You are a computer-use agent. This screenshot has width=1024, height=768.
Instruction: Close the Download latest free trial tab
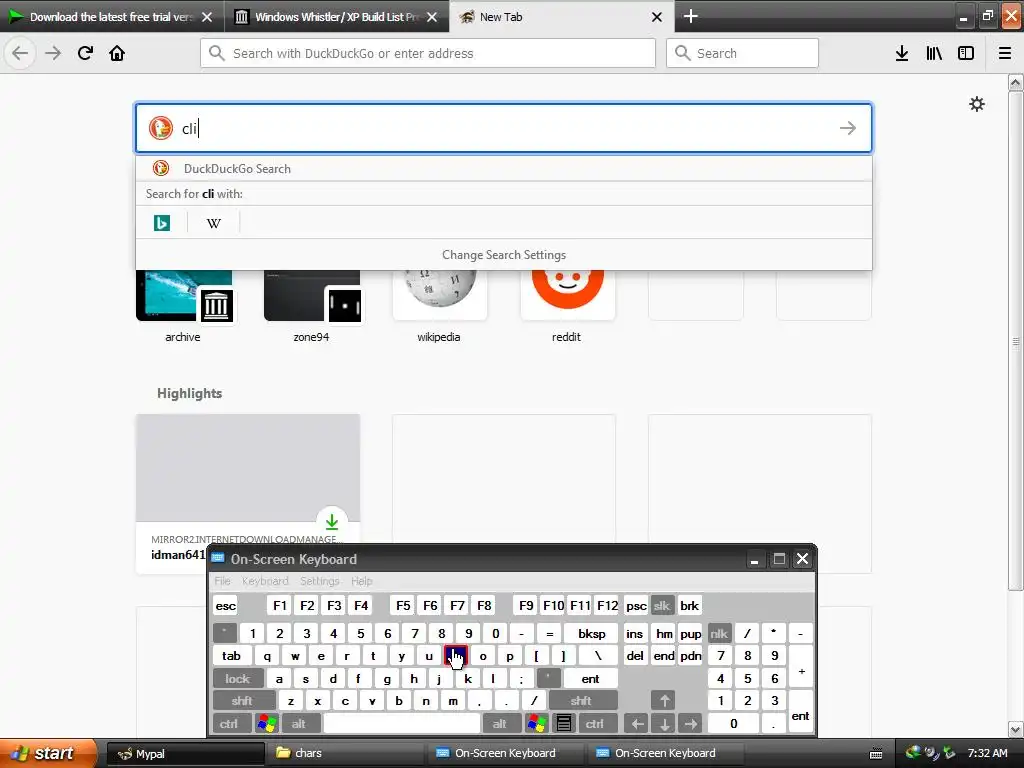207,17
